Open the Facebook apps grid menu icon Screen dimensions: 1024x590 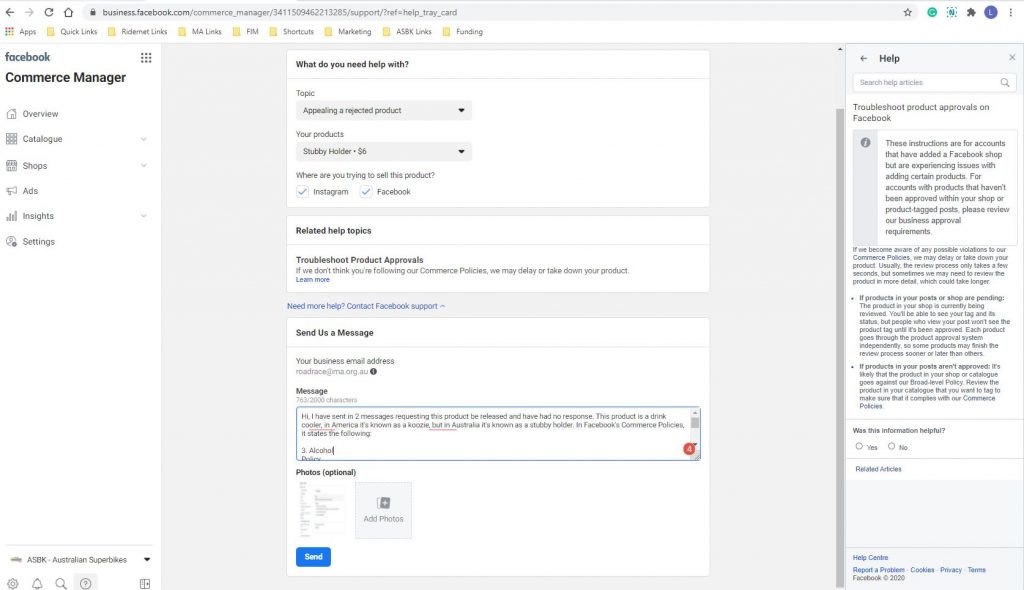pyautogui.click(x=146, y=58)
